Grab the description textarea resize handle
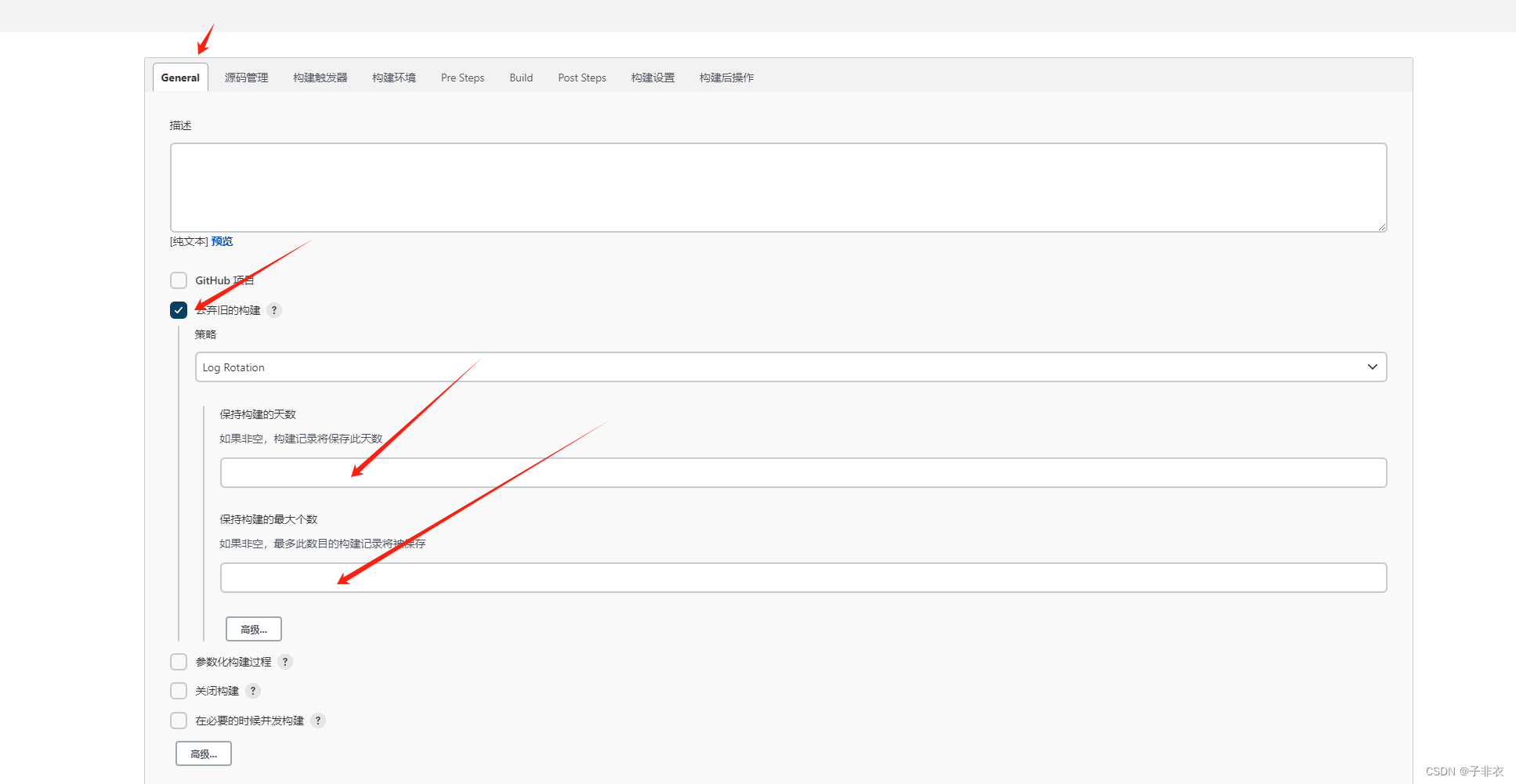The image size is (1516, 784). pos(1381,226)
